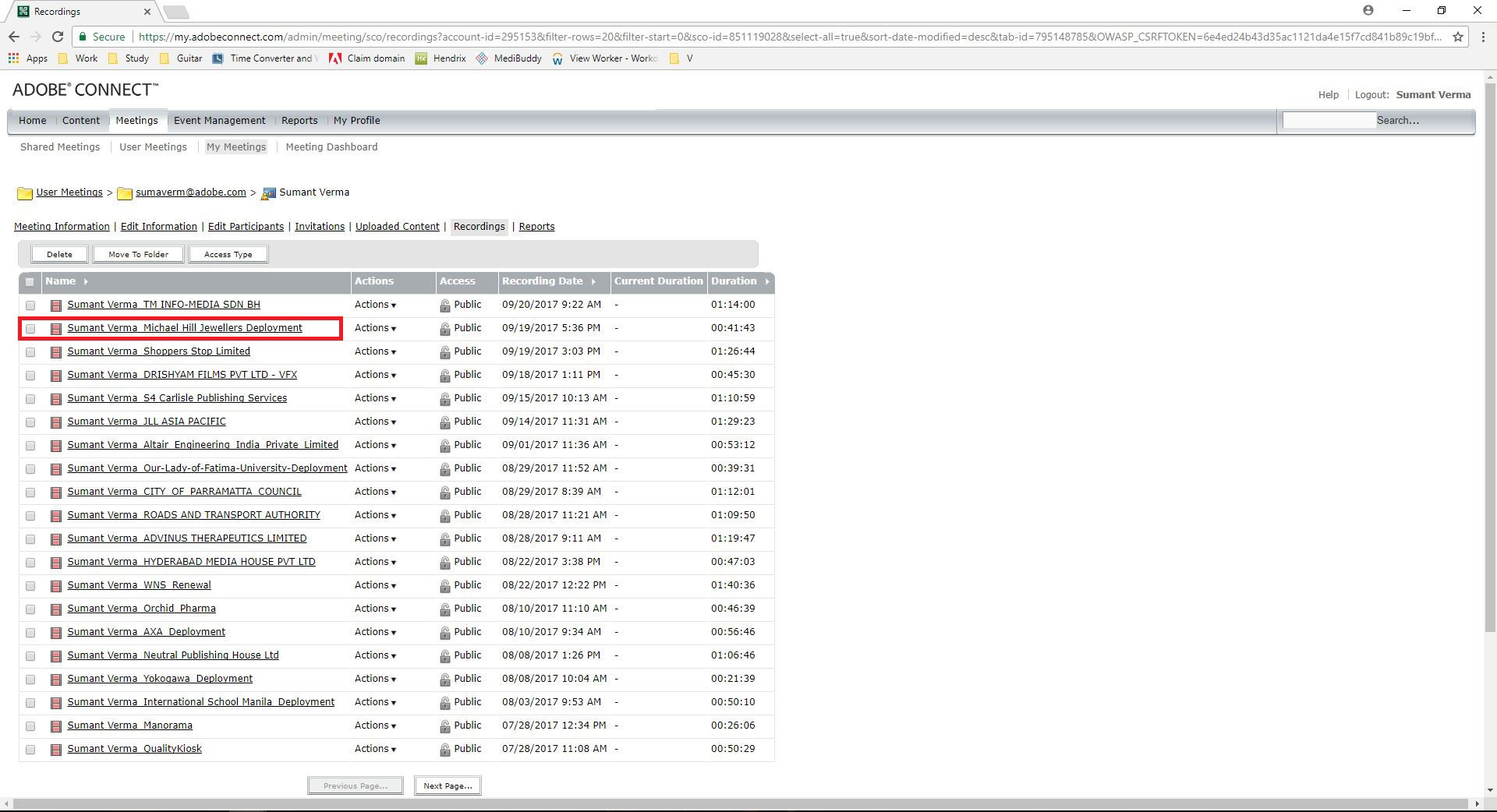Switch to the Meeting Dashboard tab
Screen dimensions: 1497x812
coord(331,147)
